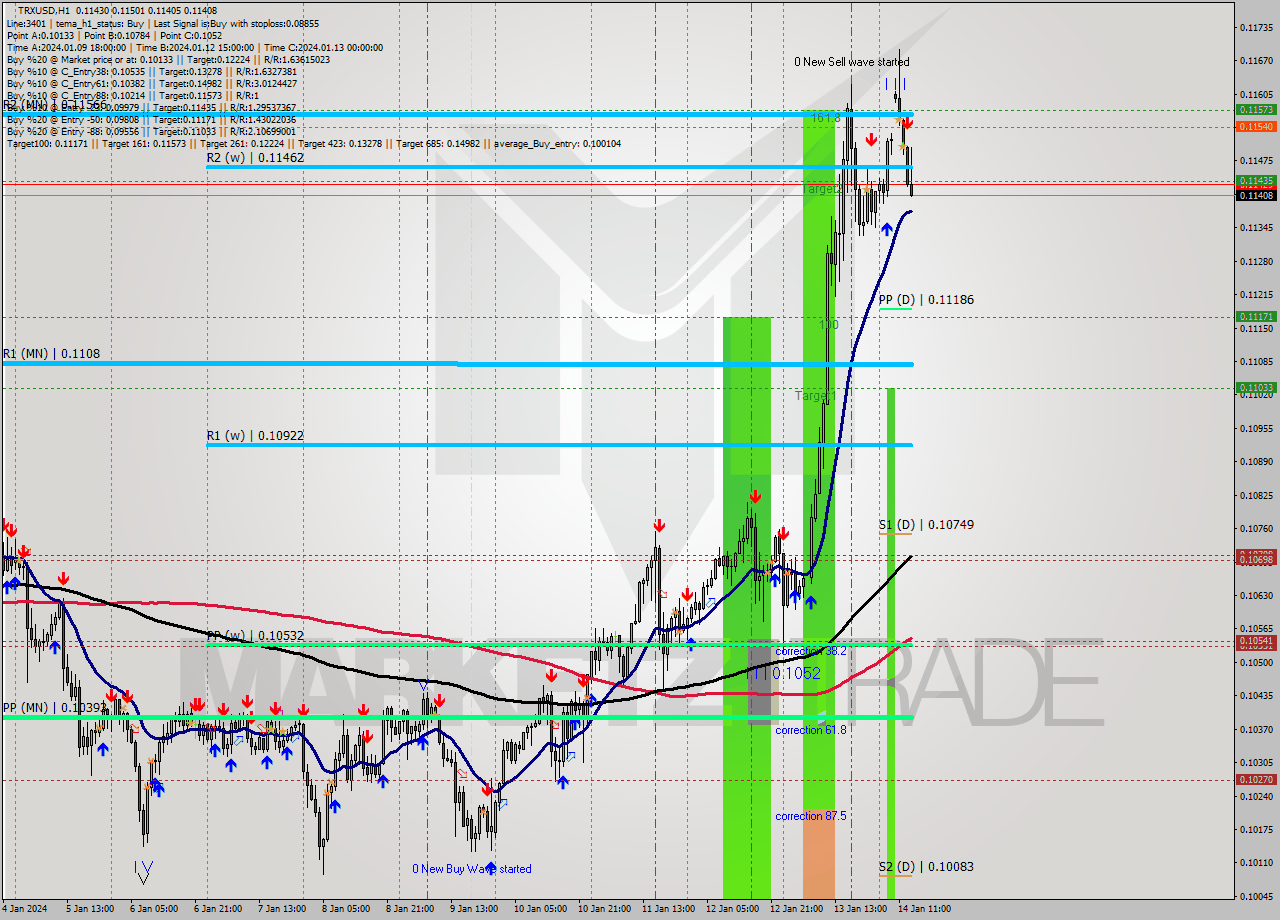The width and height of the screenshot is (1280, 920).
Task: Click the 'Line:3401 | tema_h1_status: Buy' info line
Action: [x=162, y=23]
